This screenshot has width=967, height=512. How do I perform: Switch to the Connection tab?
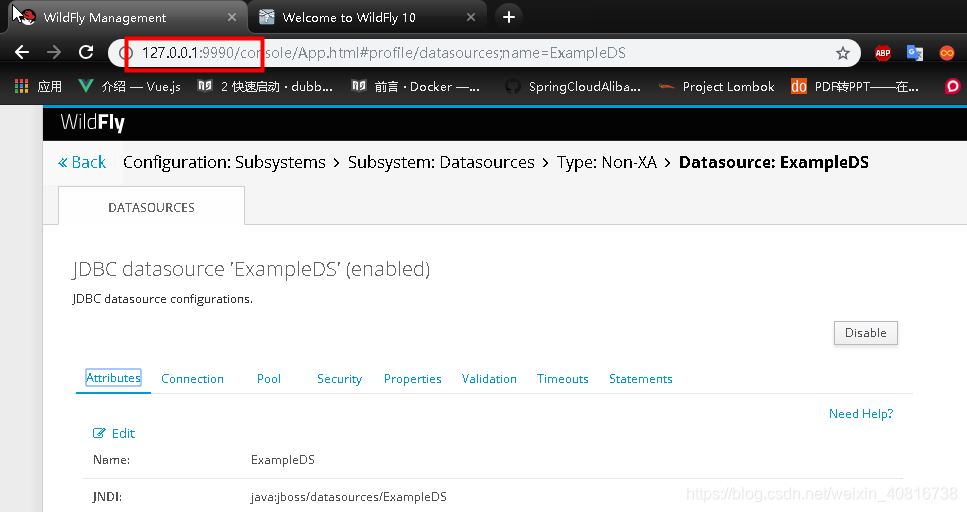pos(192,379)
